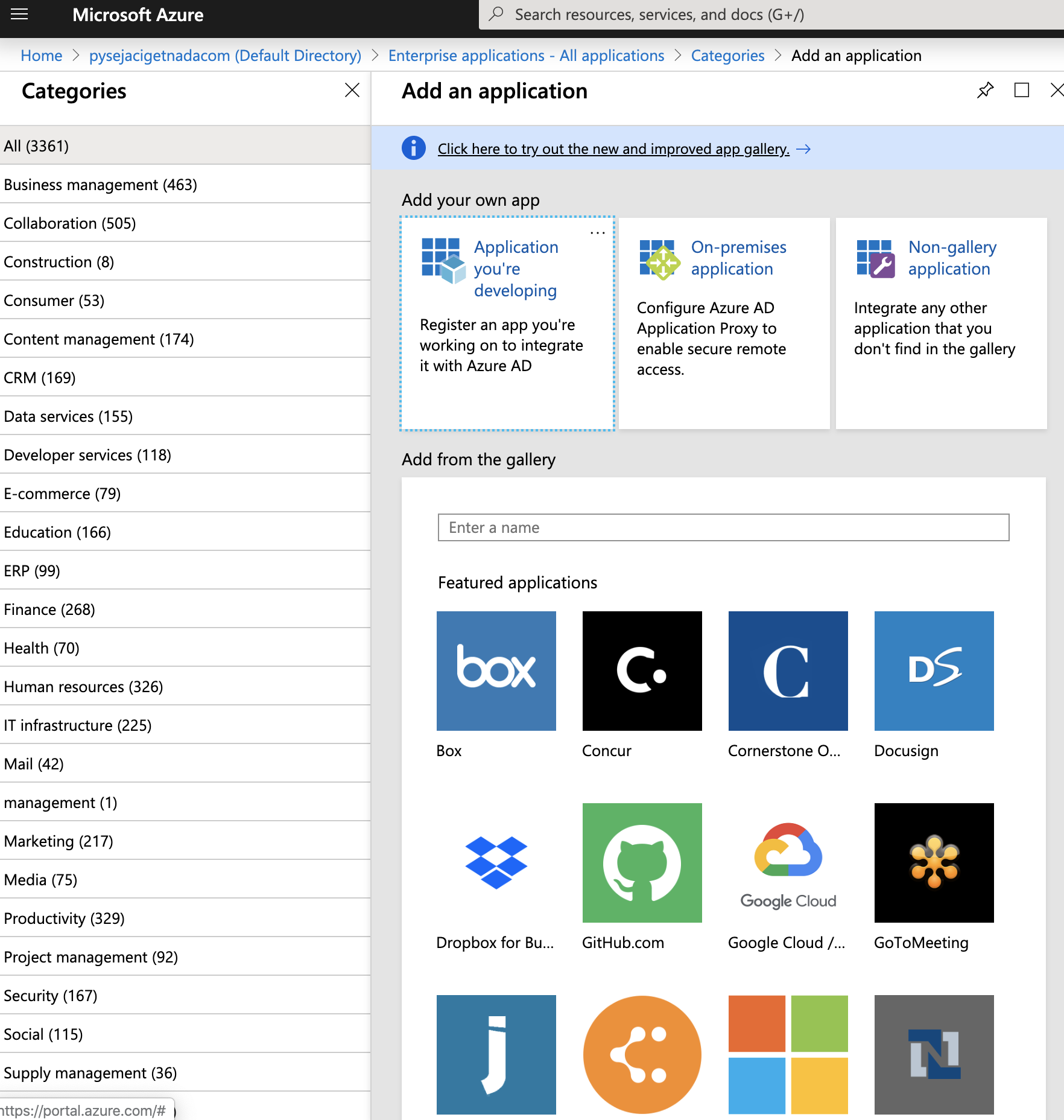The height and width of the screenshot is (1120, 1064).
Task: Go to Home in the breadcrumb
Action: click(x=42, y=56)
